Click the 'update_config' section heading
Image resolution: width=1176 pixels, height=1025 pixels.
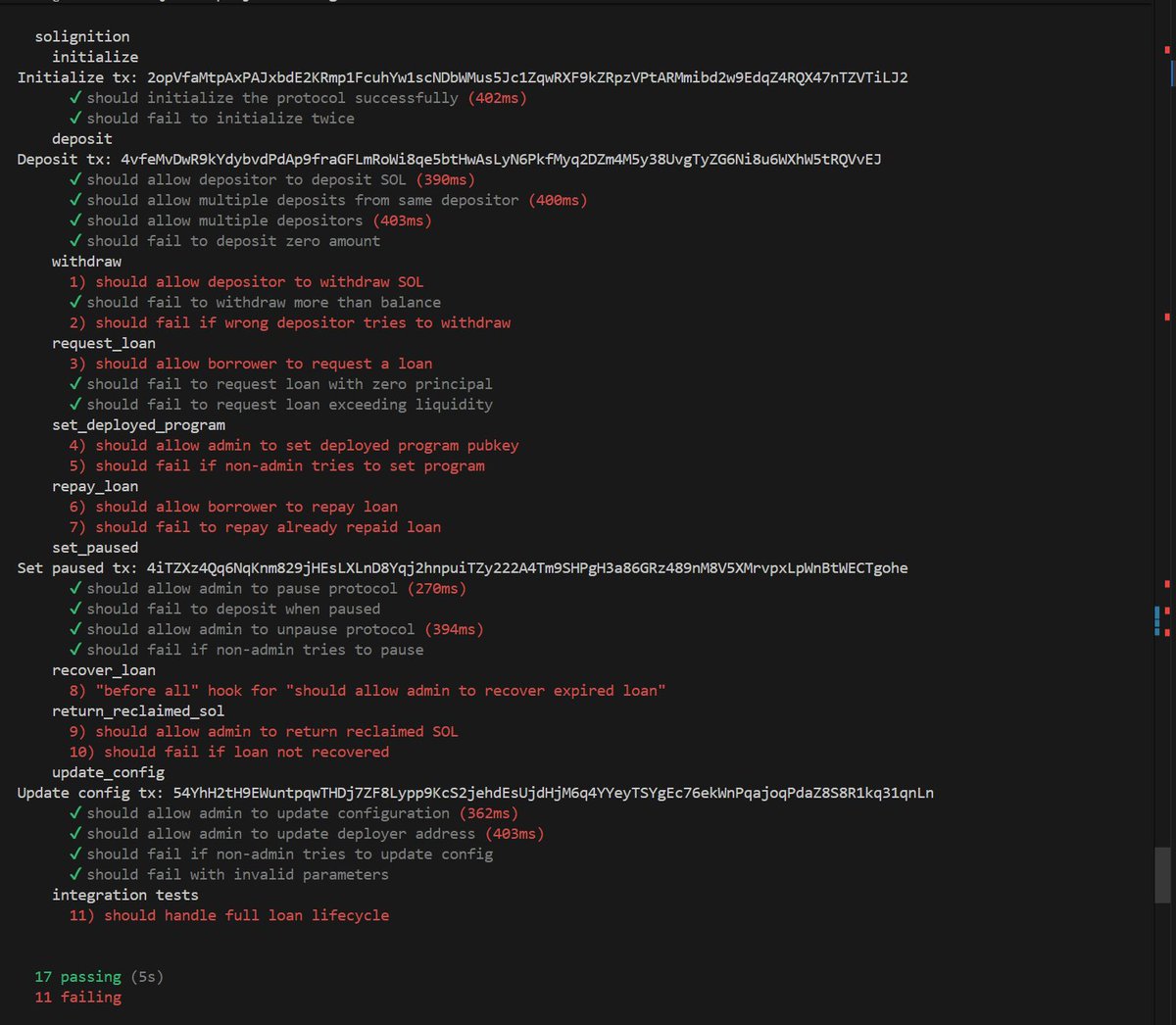click(108, 772)
